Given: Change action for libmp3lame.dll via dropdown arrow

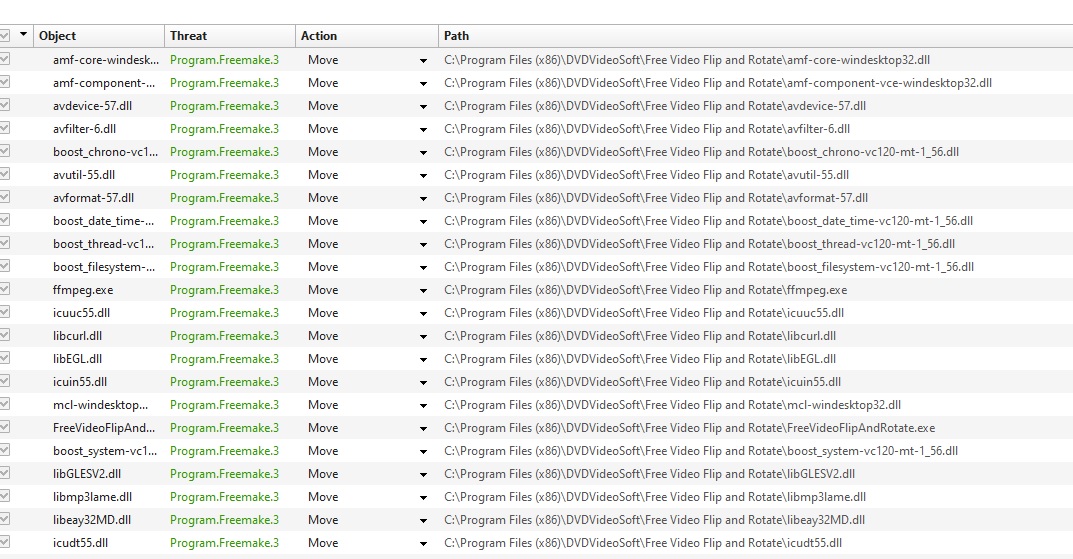Looking at the screenshot, I should point(424,497).
